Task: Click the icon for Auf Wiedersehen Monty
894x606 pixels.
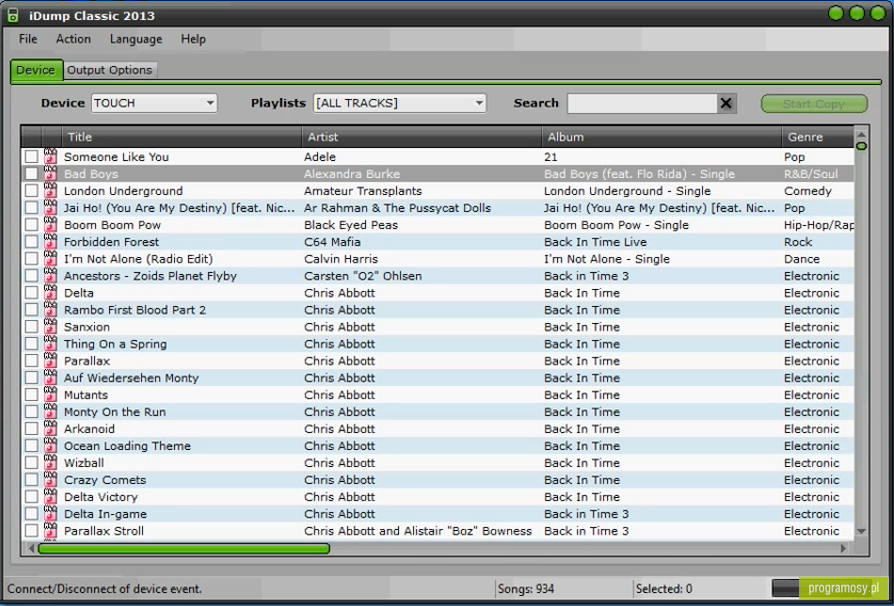Action: click(51, 377)
